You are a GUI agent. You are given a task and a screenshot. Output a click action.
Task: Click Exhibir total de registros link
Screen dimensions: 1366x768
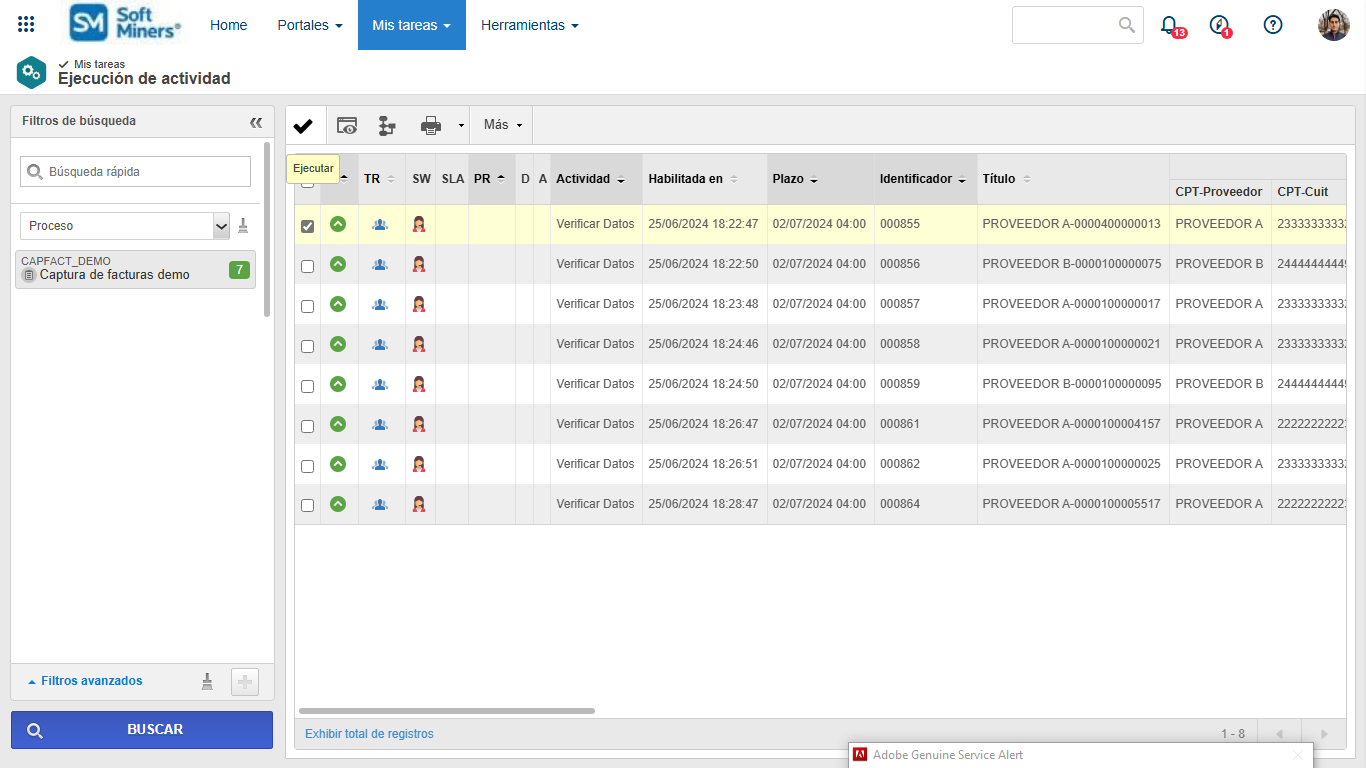click(369, 734)
